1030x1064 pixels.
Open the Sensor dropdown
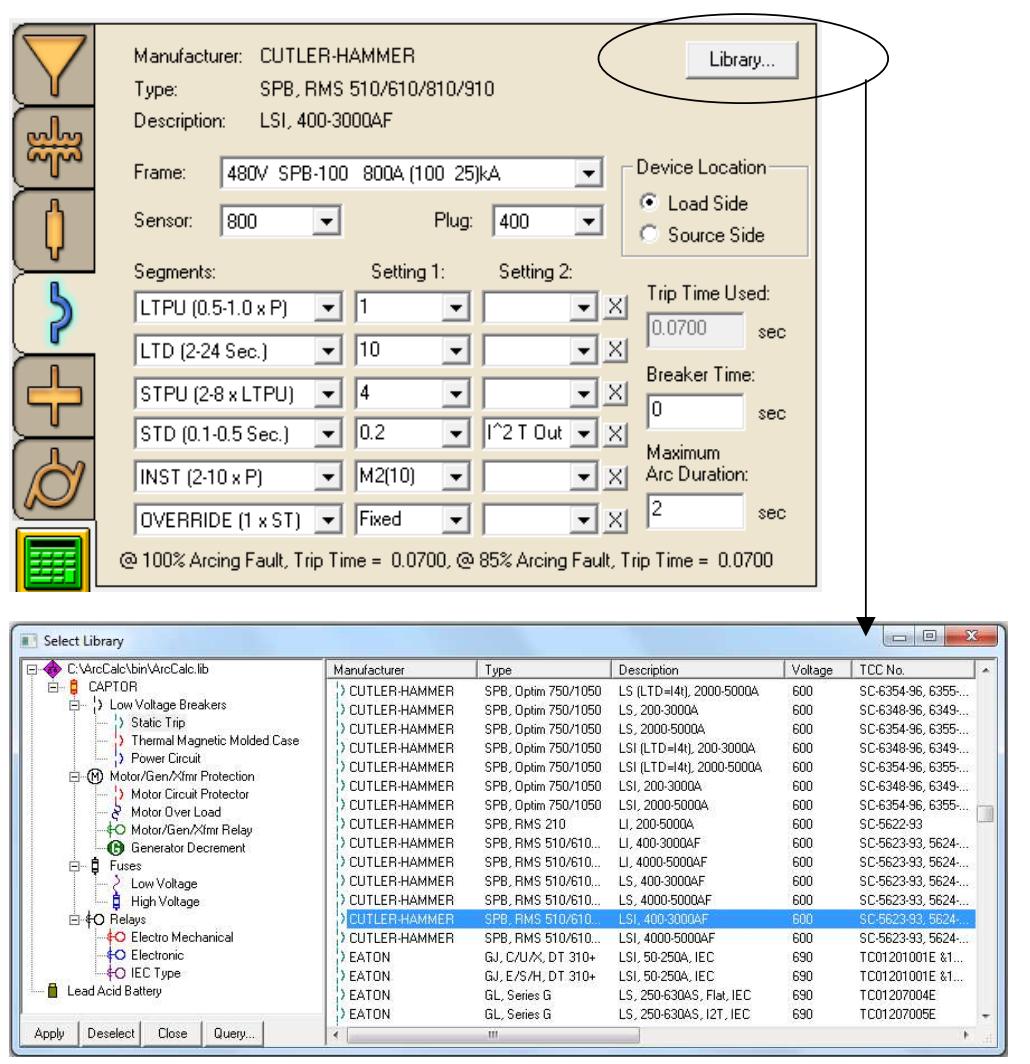tap(326, 221)
